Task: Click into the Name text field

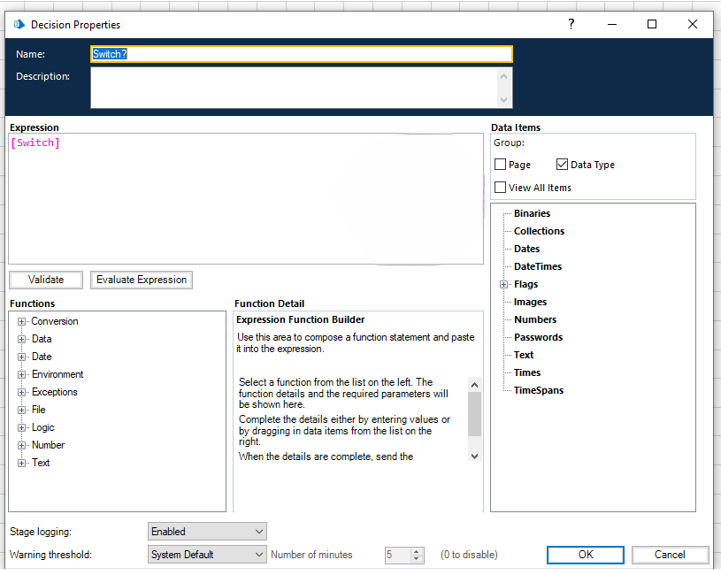Action: pos(301,55)
